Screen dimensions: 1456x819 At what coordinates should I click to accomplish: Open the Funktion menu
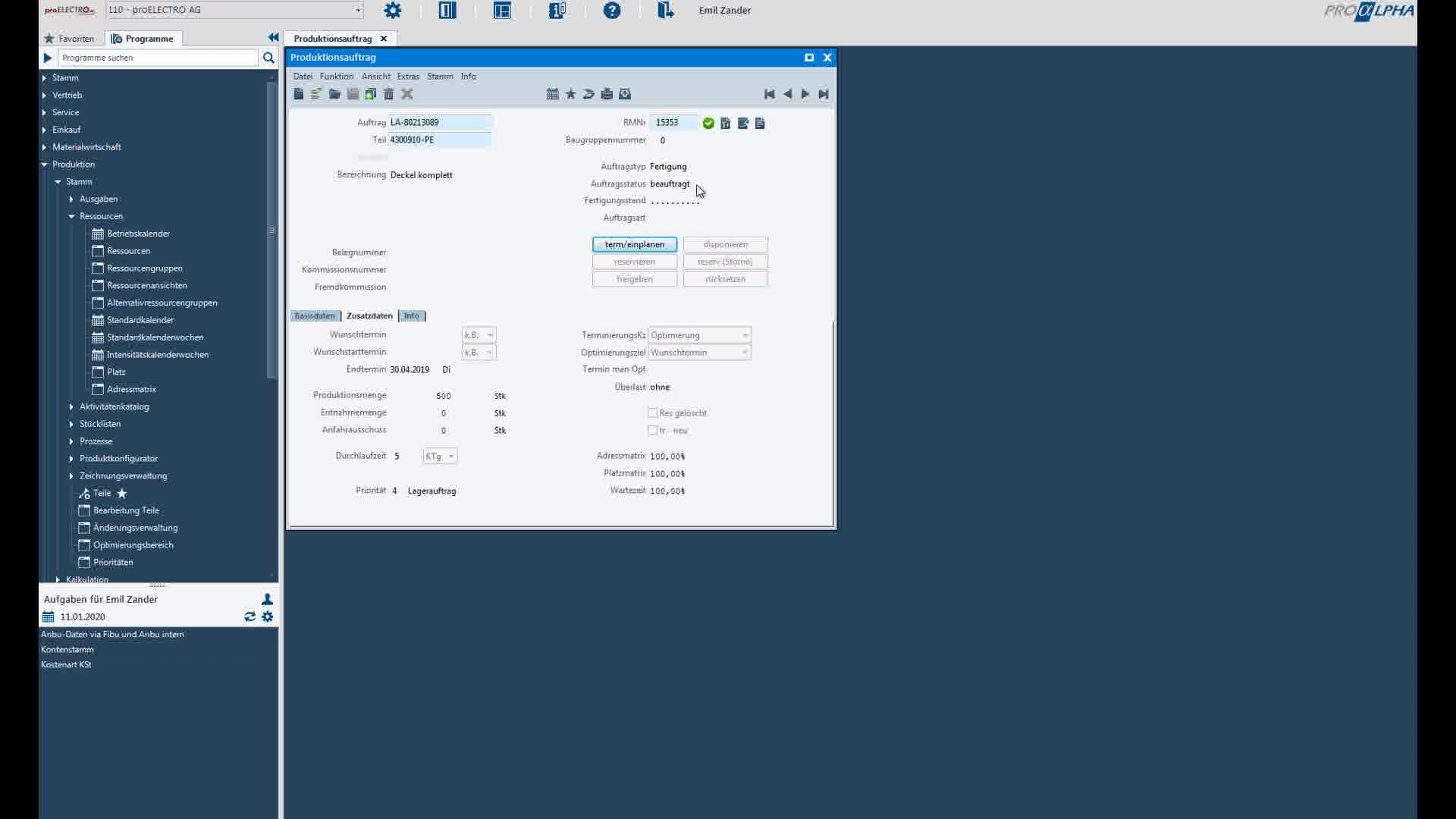coord(337,76)
